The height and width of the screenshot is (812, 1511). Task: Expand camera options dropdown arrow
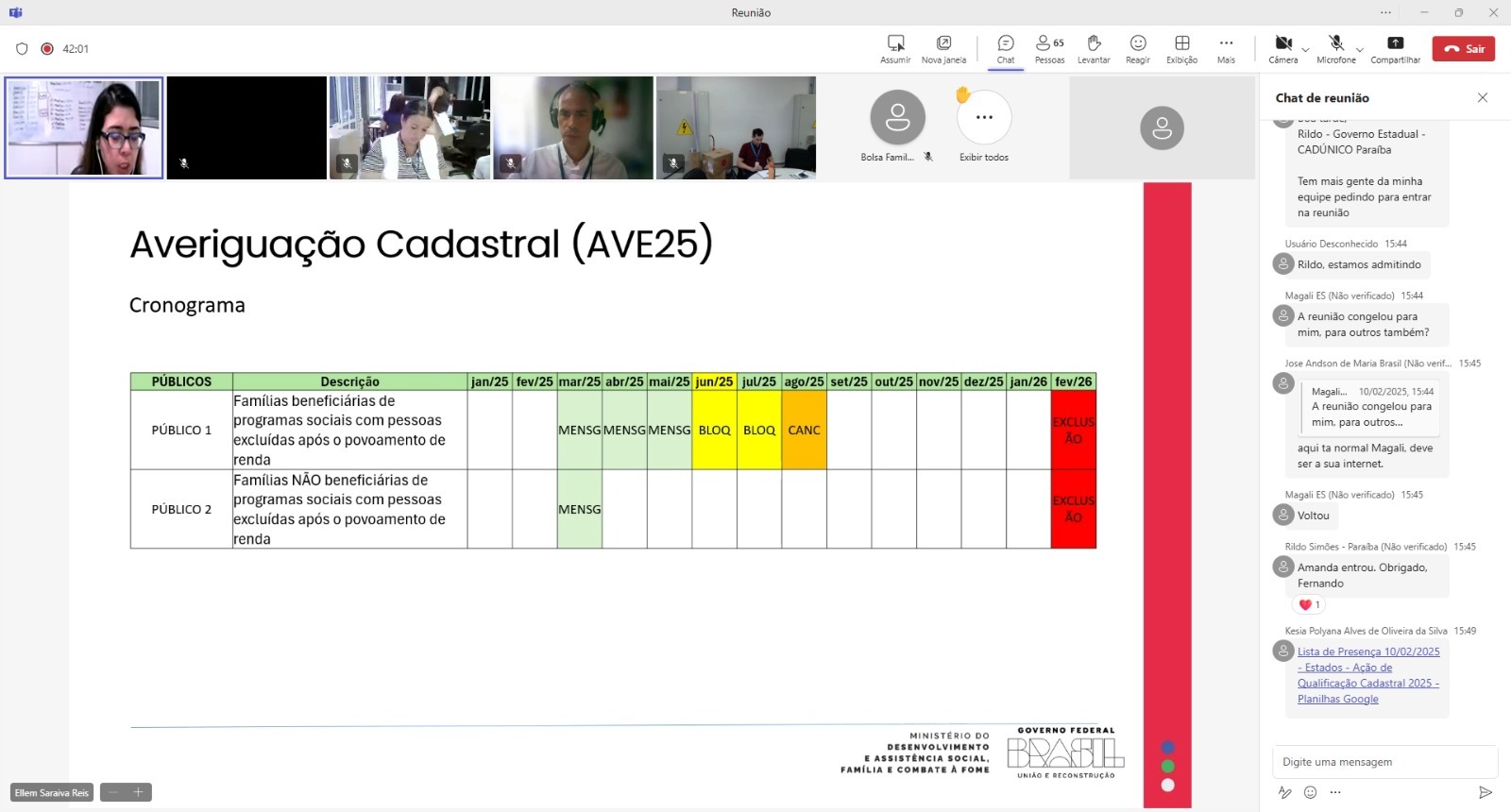tap(1305, 49)
